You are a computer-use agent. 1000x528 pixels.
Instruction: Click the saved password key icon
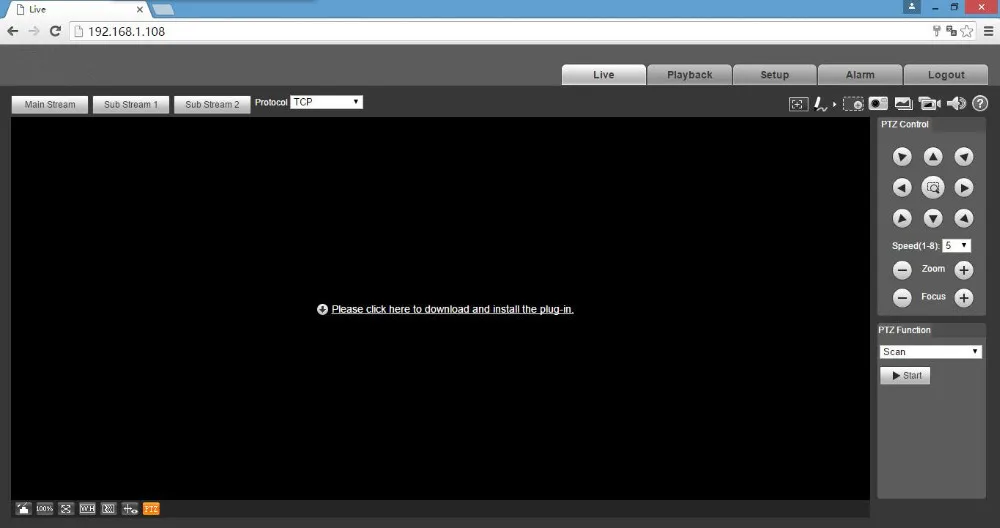[937, 31]
